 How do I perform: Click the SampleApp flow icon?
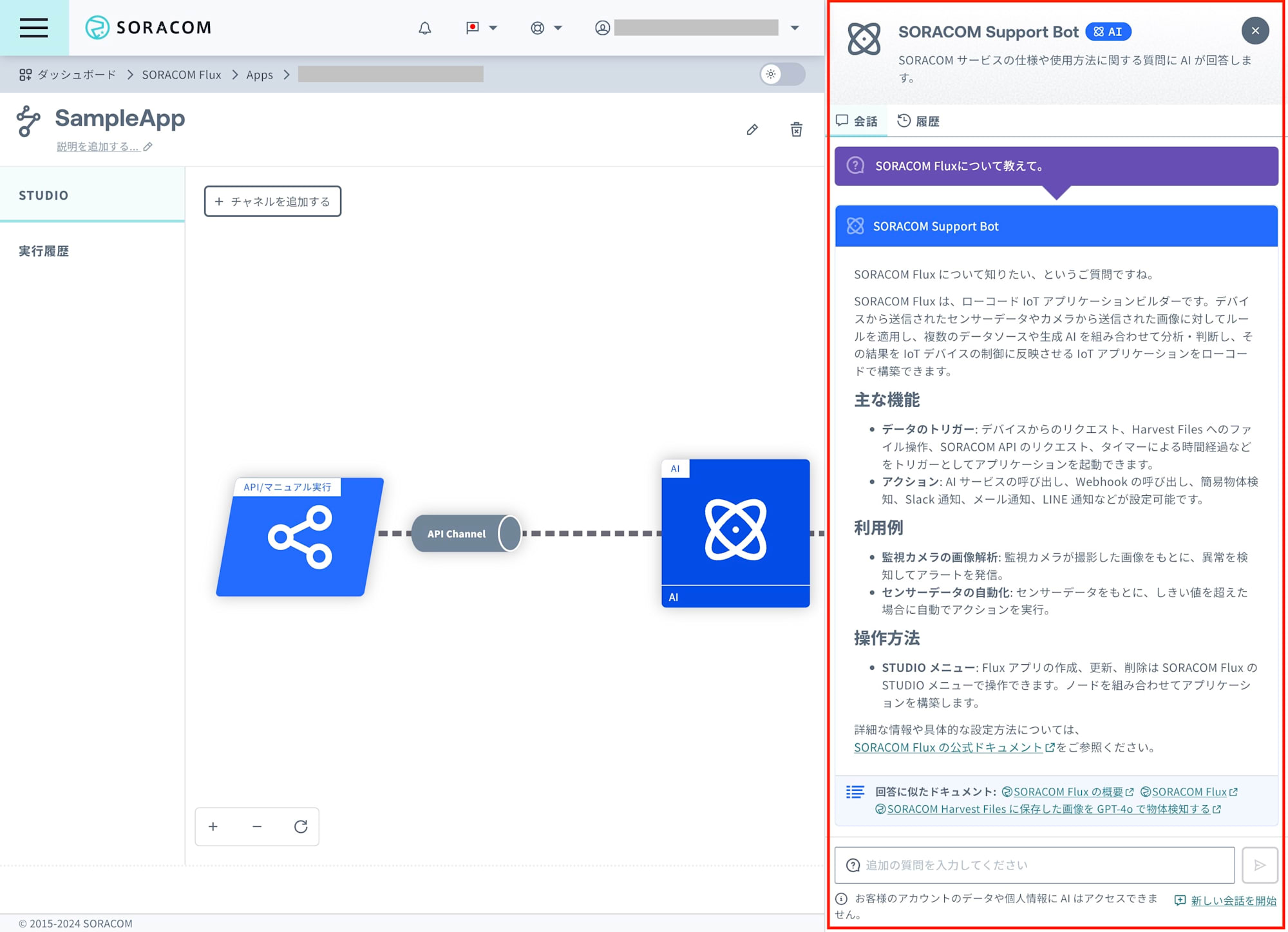click(28, 121)
